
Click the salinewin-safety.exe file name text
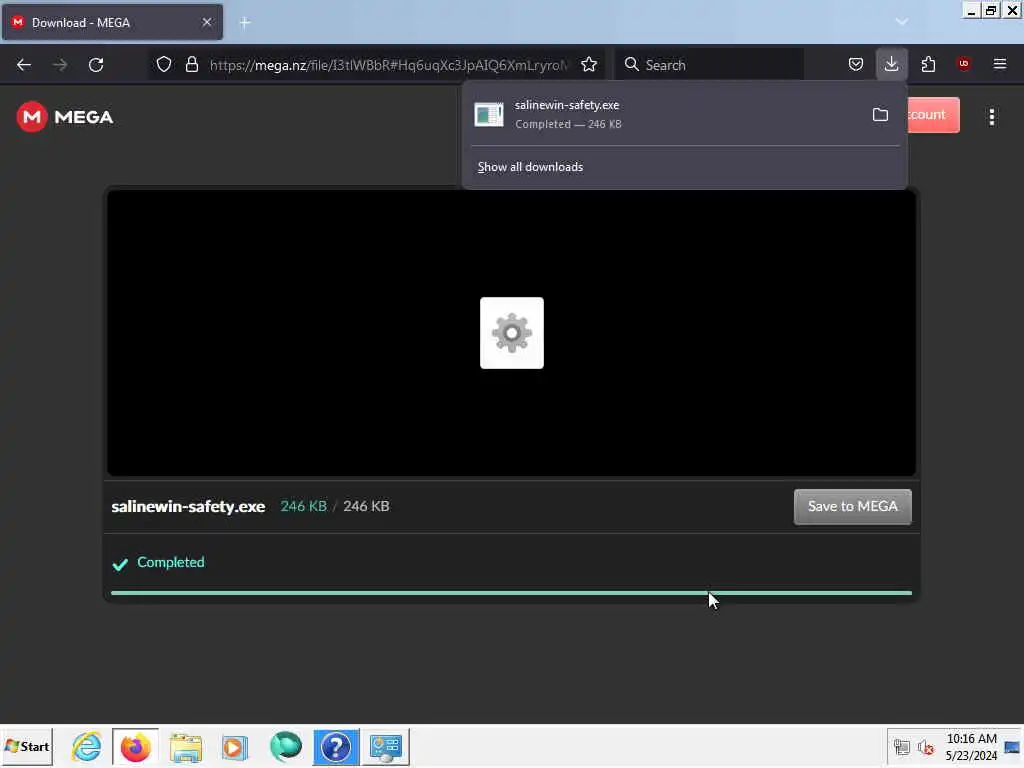click(x=188, y=507)
